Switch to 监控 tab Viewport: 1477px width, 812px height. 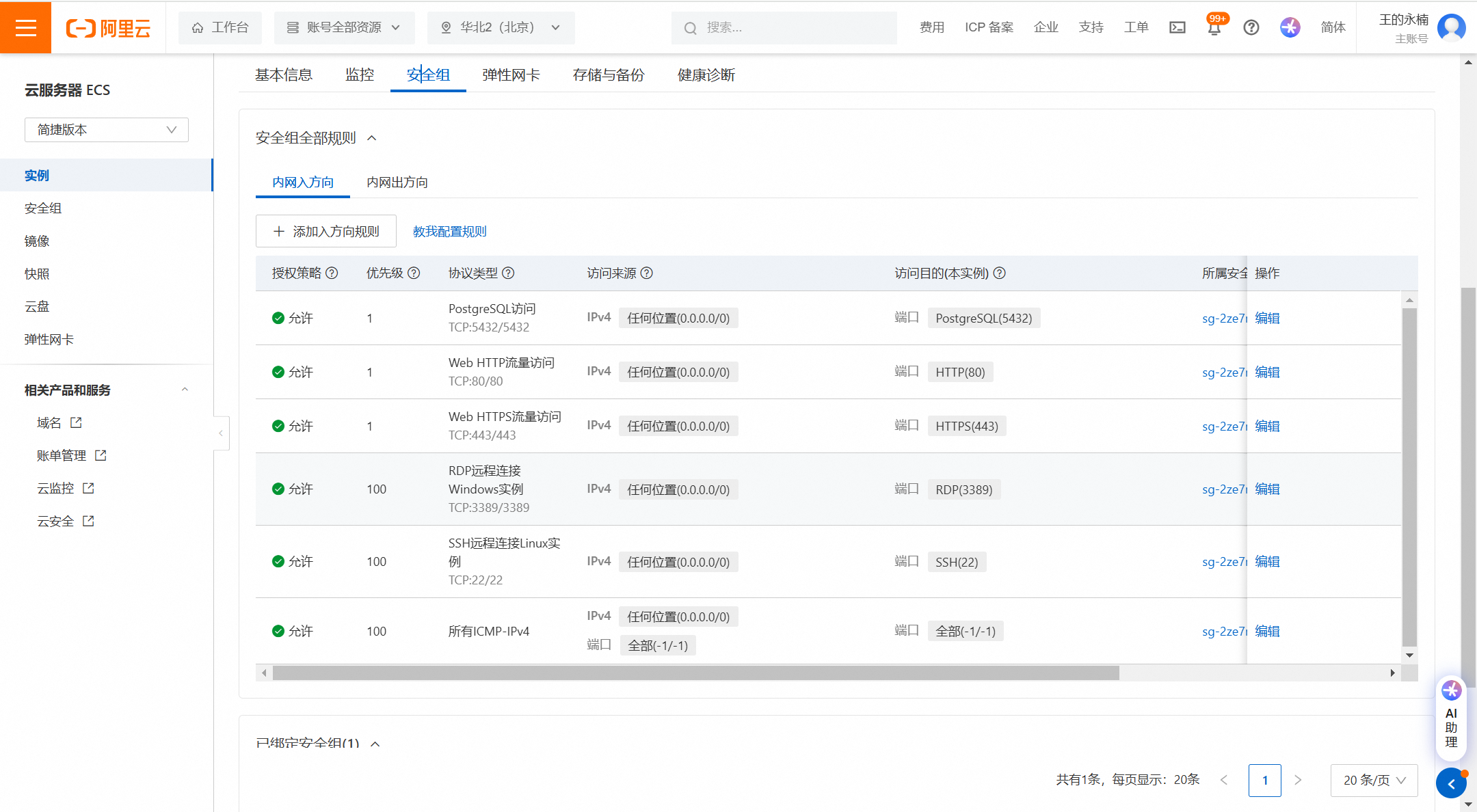coord(360,75)
